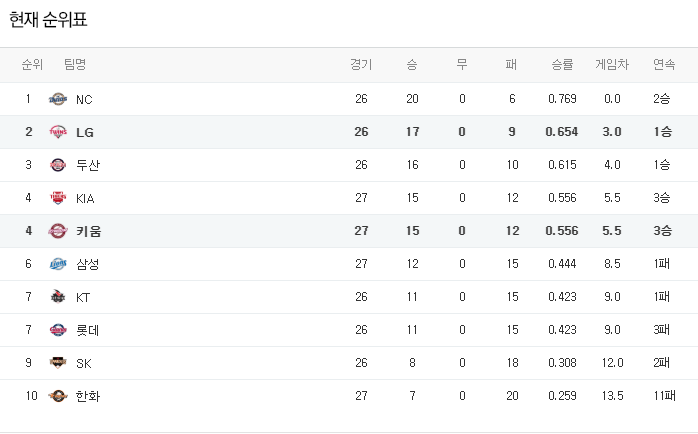Viewport: 698px width, 434px height.
Task: Click the NC Dinos team logo
Action: coord(57,99)
